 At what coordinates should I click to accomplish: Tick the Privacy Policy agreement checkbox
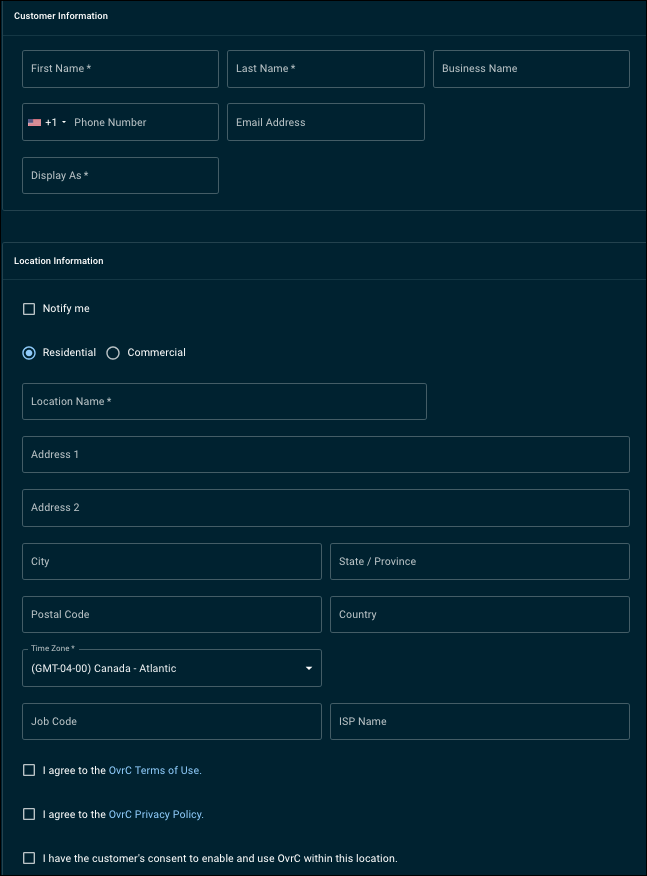29,814
